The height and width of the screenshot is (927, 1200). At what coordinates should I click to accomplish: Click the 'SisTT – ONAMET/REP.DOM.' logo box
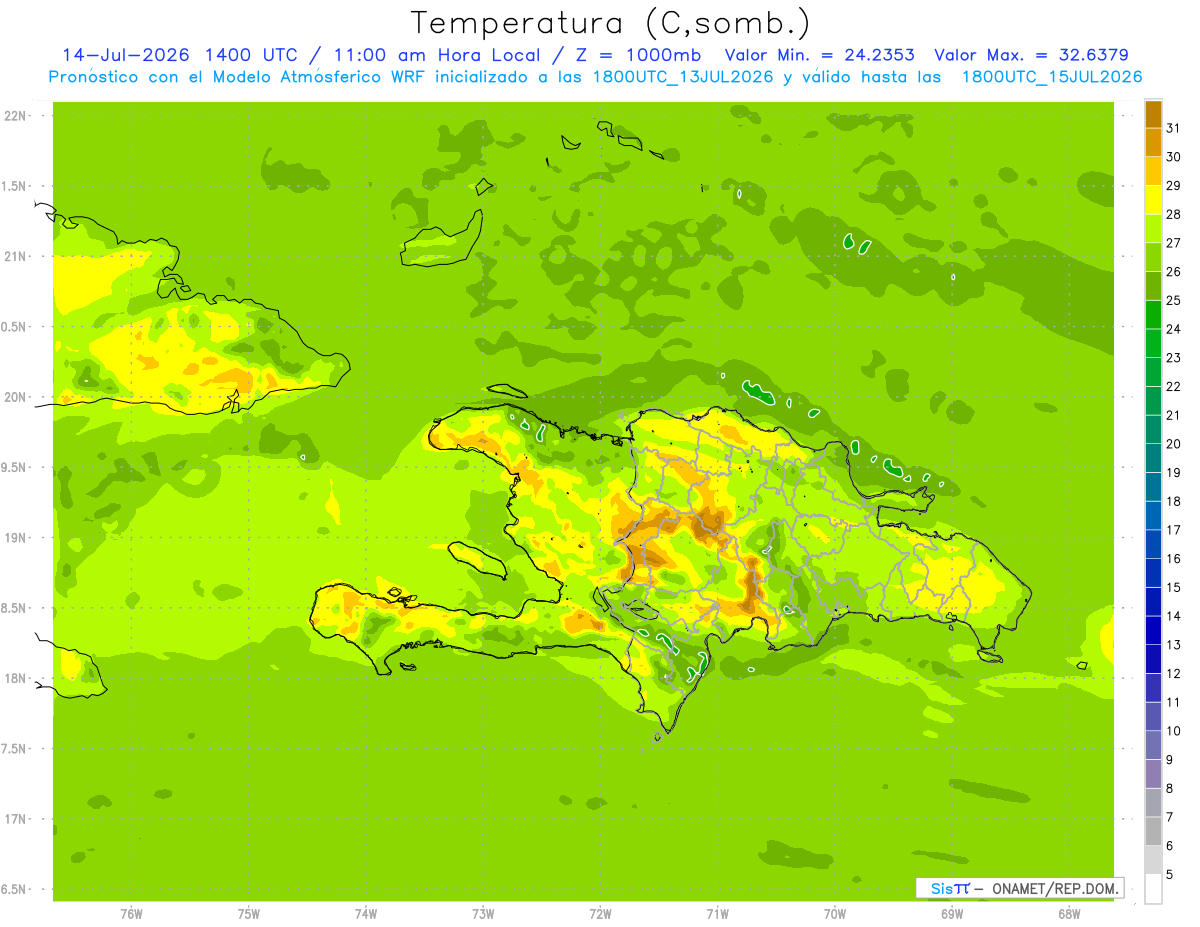(1019, 888)
